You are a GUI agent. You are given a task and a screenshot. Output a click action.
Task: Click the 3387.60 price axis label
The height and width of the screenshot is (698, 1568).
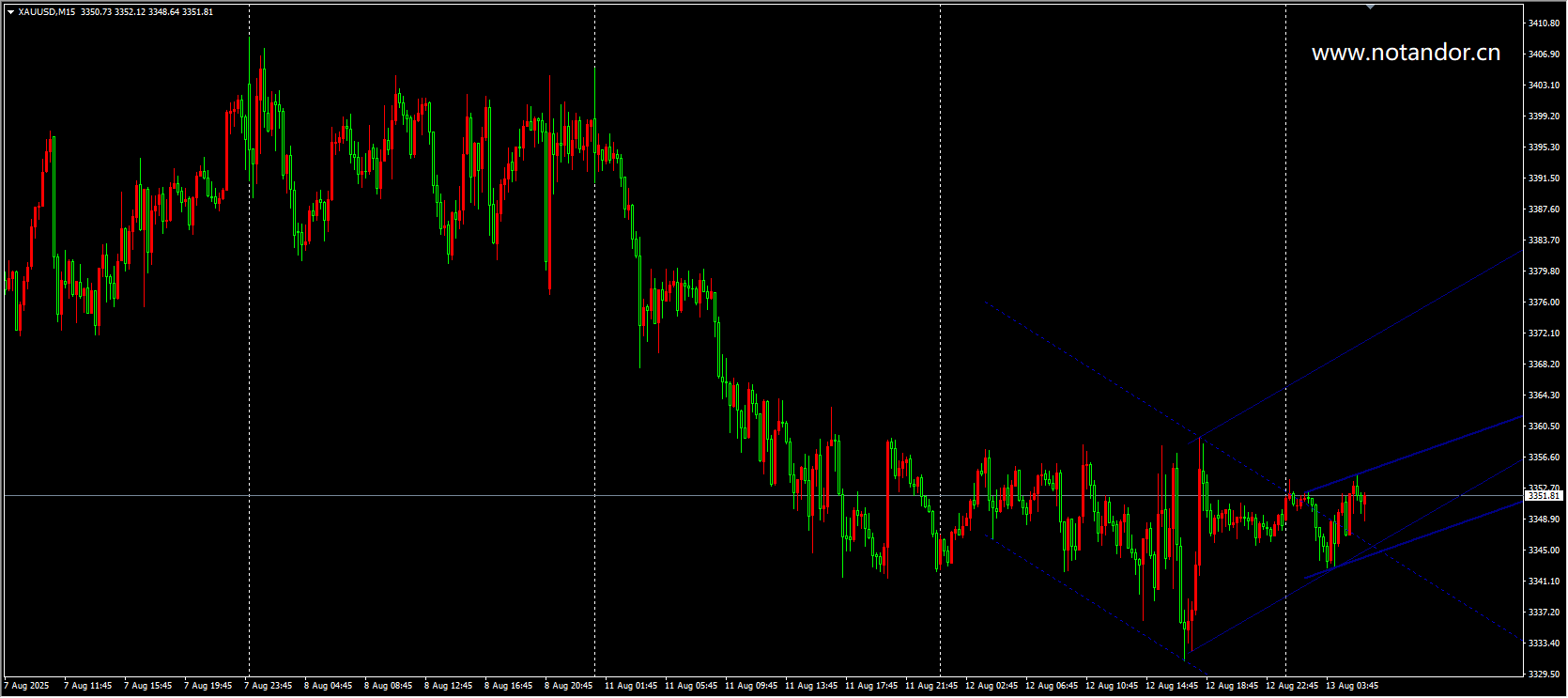(1544, 209)
